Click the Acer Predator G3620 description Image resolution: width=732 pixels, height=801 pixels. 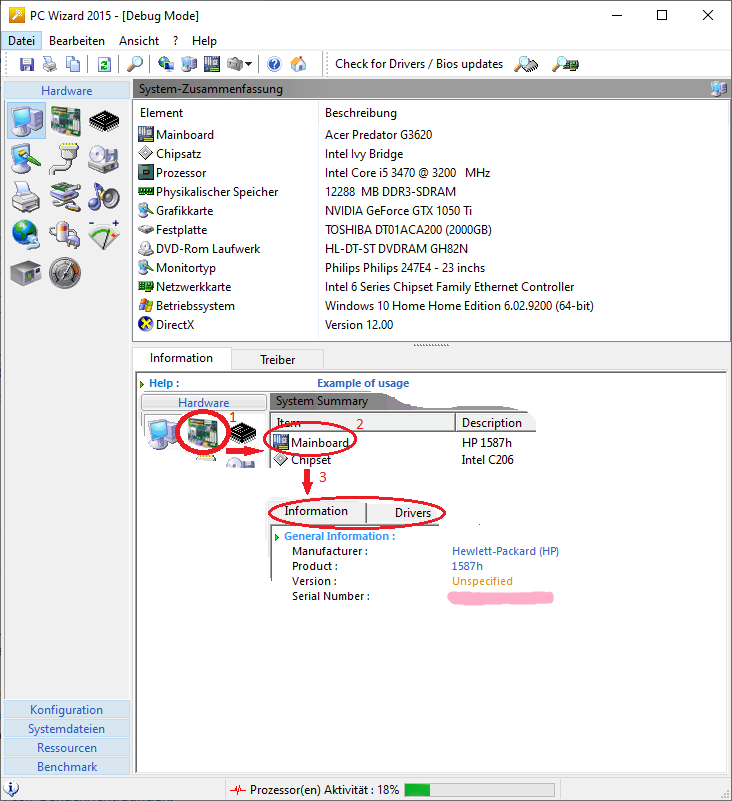coord(379,135)
